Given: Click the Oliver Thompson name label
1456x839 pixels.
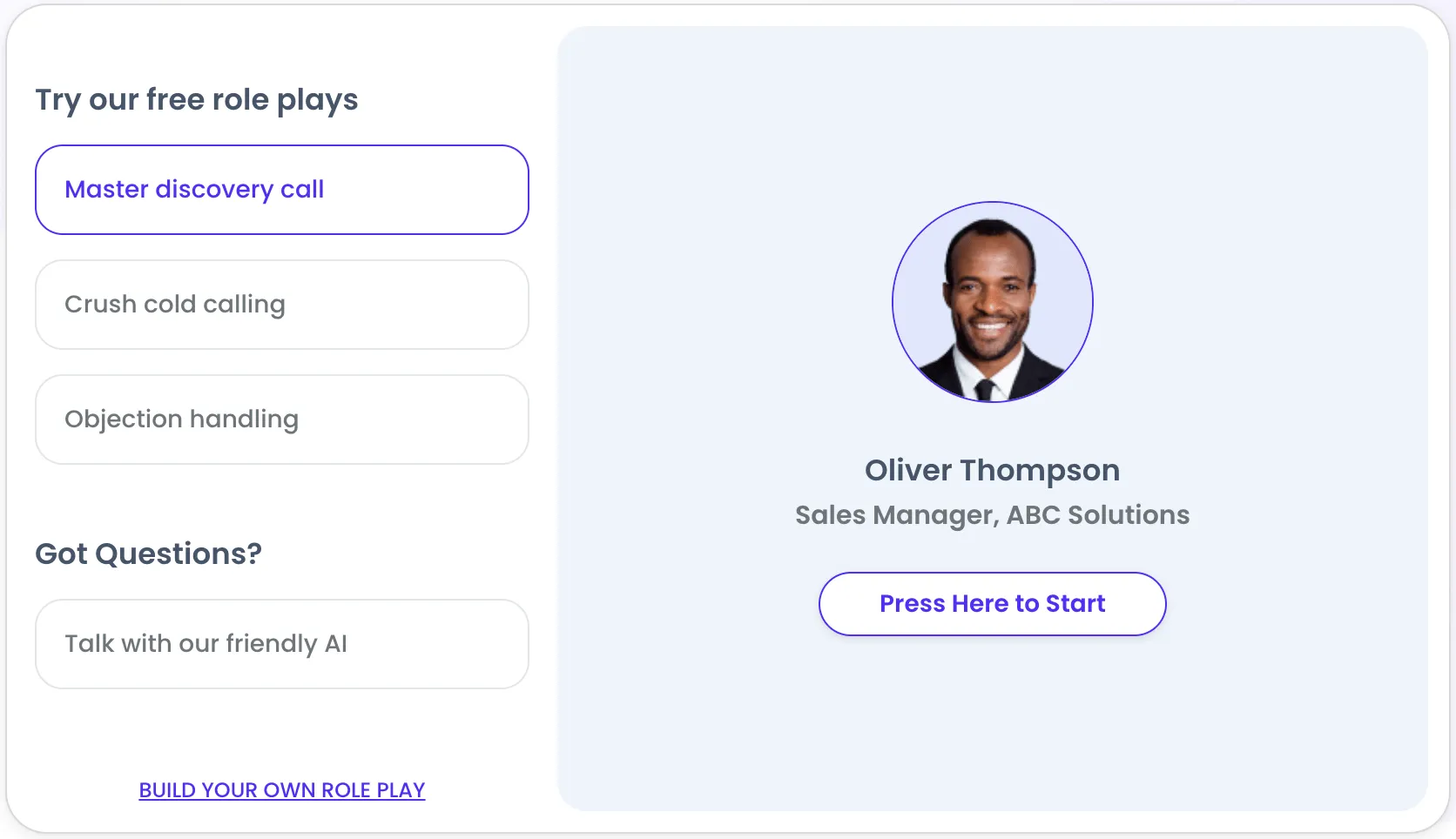Looking at the screenshot, I should point(993,470).
